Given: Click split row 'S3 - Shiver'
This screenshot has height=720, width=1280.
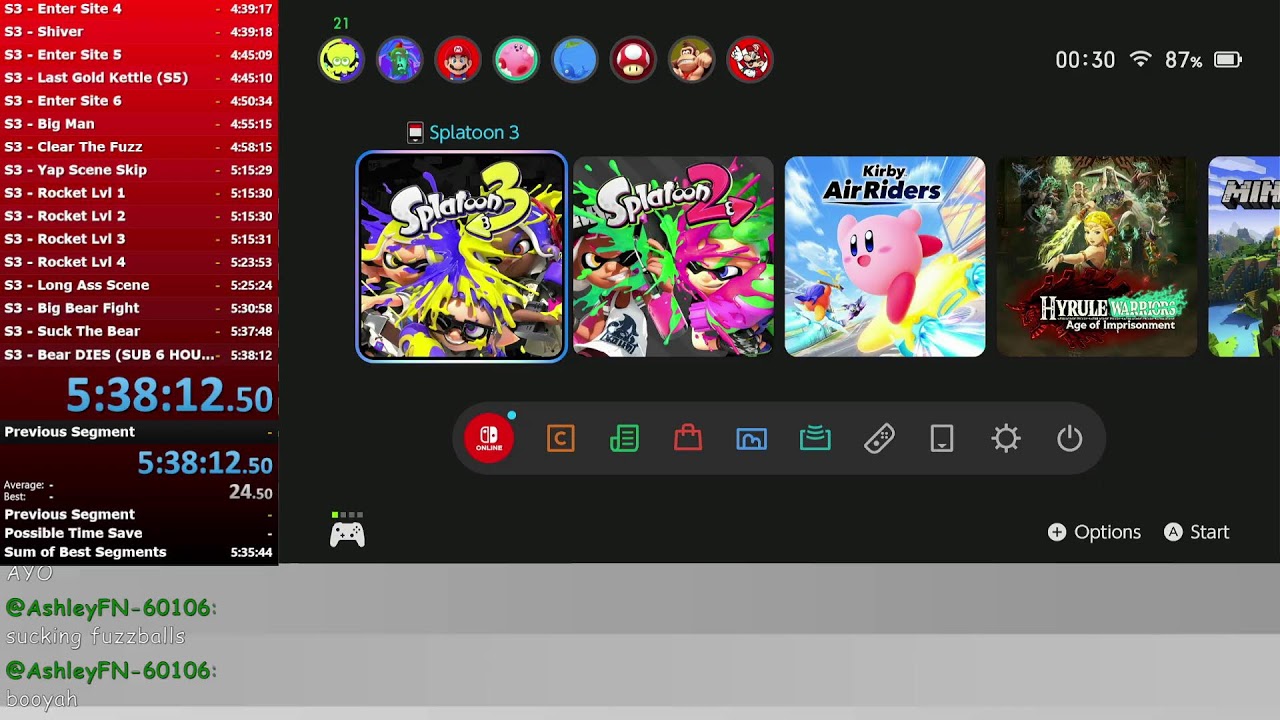Looking at the screenshot, I should pyautogui.click(x=139, y=32).
